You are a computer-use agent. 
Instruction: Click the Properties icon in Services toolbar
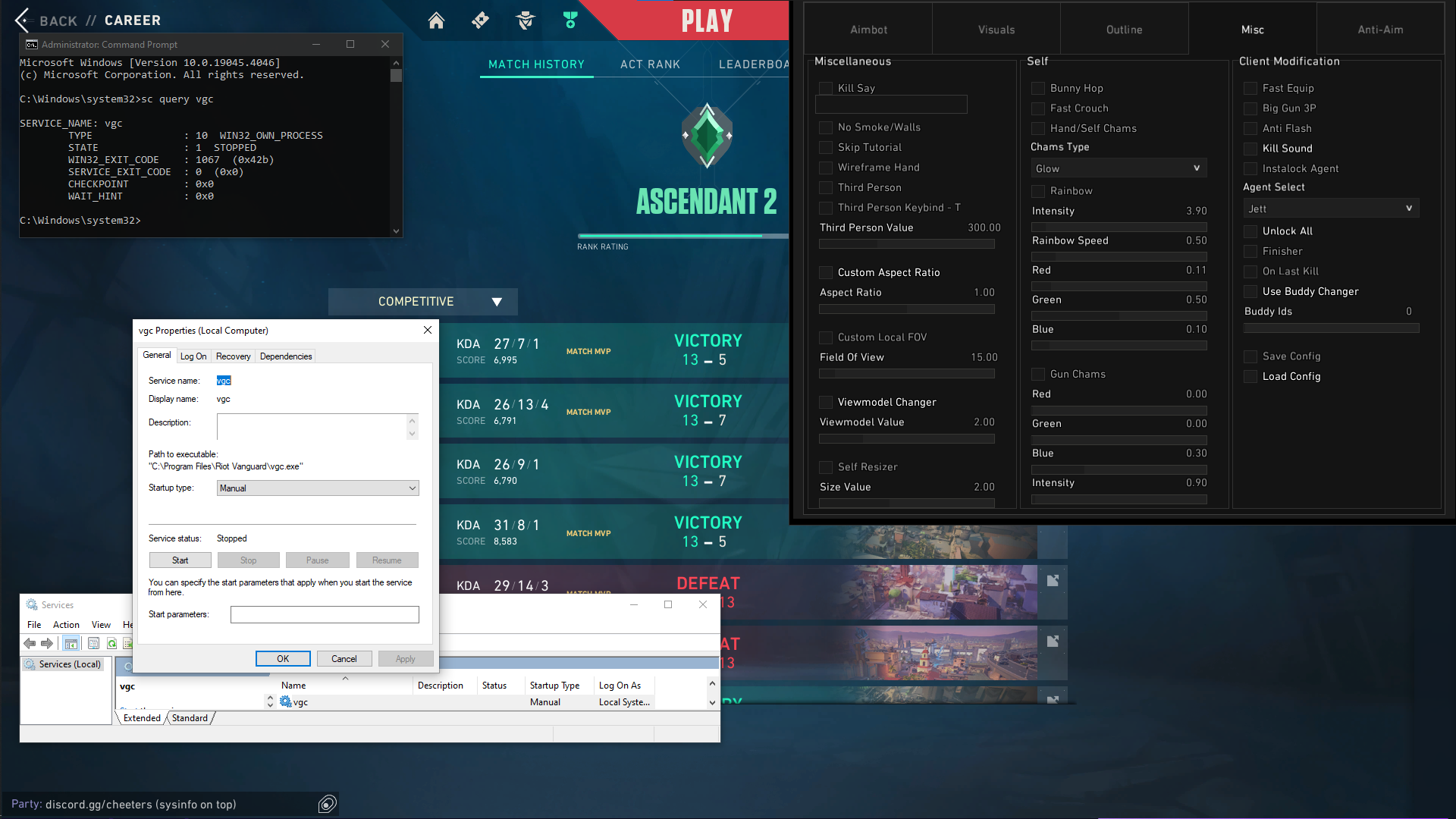click(93, 643)
